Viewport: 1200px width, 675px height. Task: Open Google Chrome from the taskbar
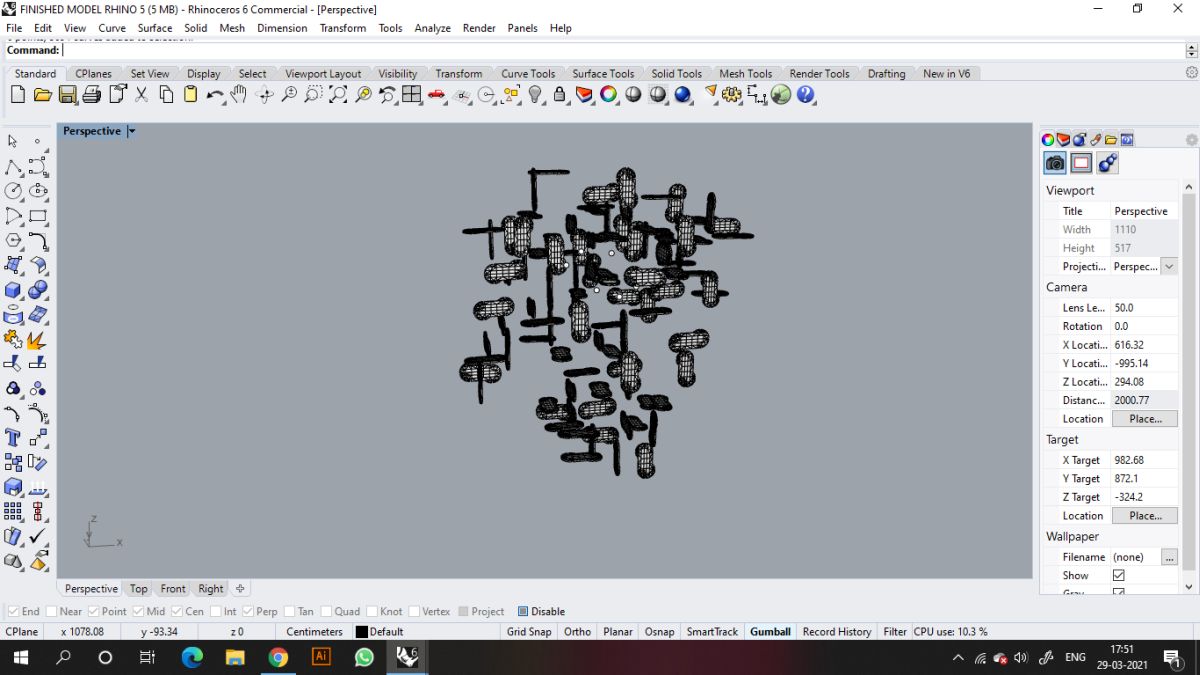[278, 657]
